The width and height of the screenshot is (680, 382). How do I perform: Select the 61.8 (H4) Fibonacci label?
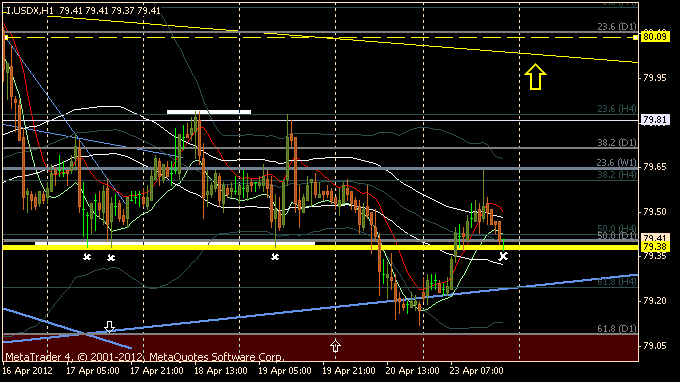617,282
